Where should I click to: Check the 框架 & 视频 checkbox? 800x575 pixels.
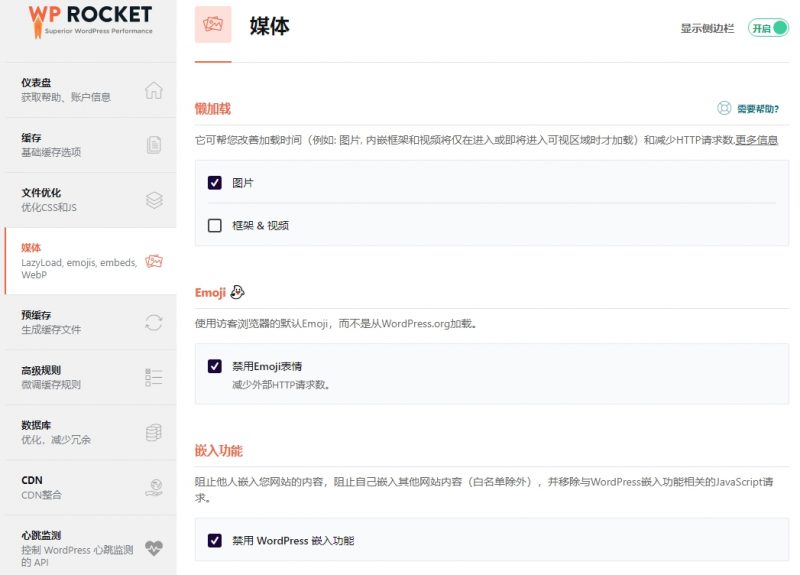[x=215, y=226]
